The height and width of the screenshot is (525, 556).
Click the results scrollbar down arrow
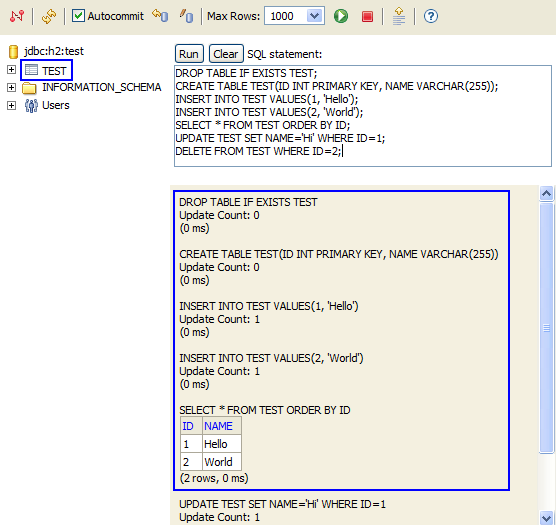pyautogui.click(x=546, y=517)
